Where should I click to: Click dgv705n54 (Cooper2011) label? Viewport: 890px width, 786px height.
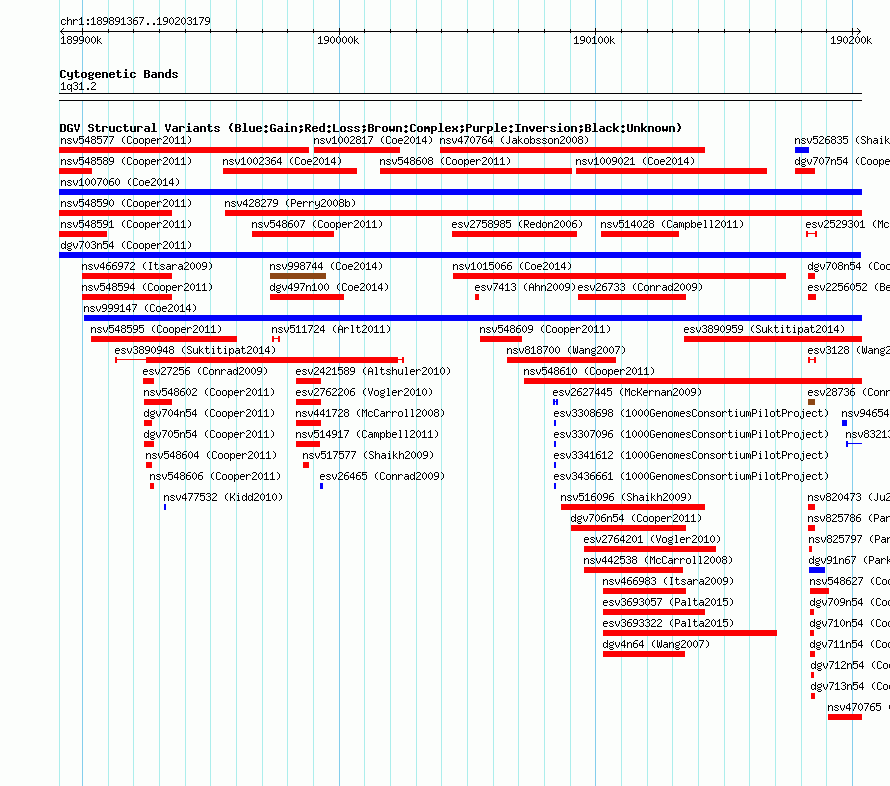pos(209,434)
